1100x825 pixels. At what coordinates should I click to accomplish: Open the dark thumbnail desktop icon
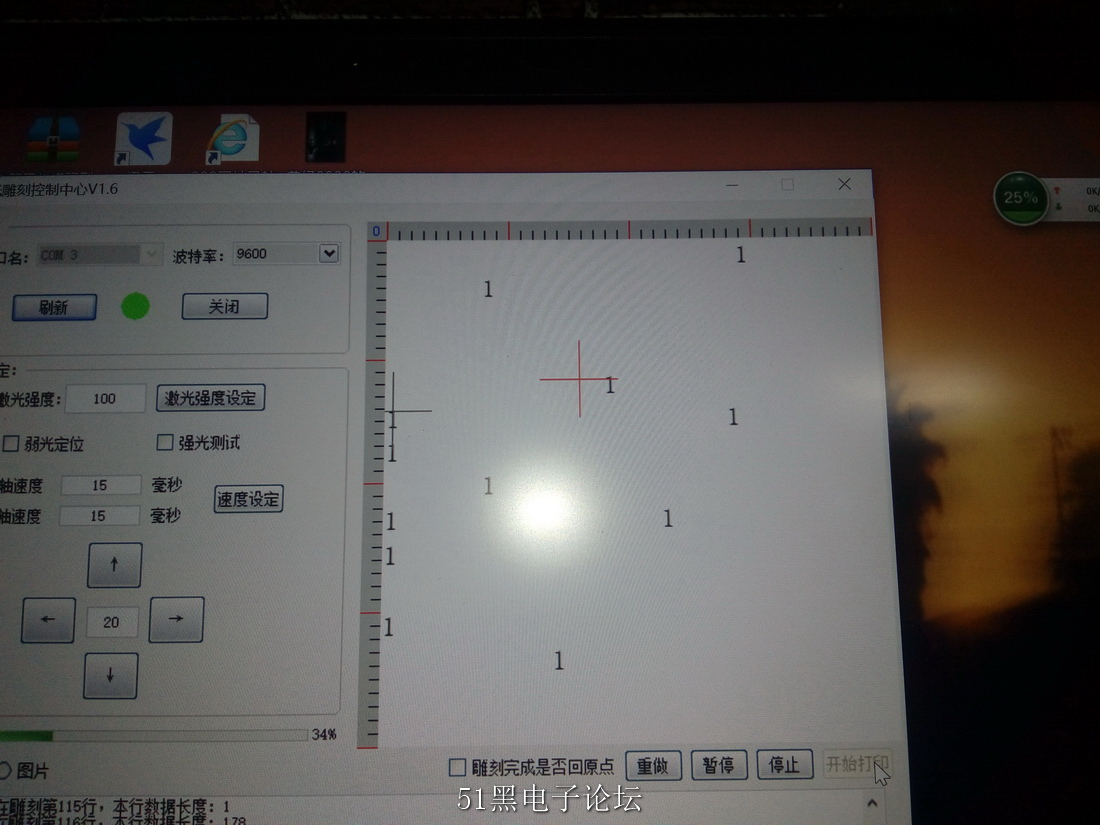point(326,137)
